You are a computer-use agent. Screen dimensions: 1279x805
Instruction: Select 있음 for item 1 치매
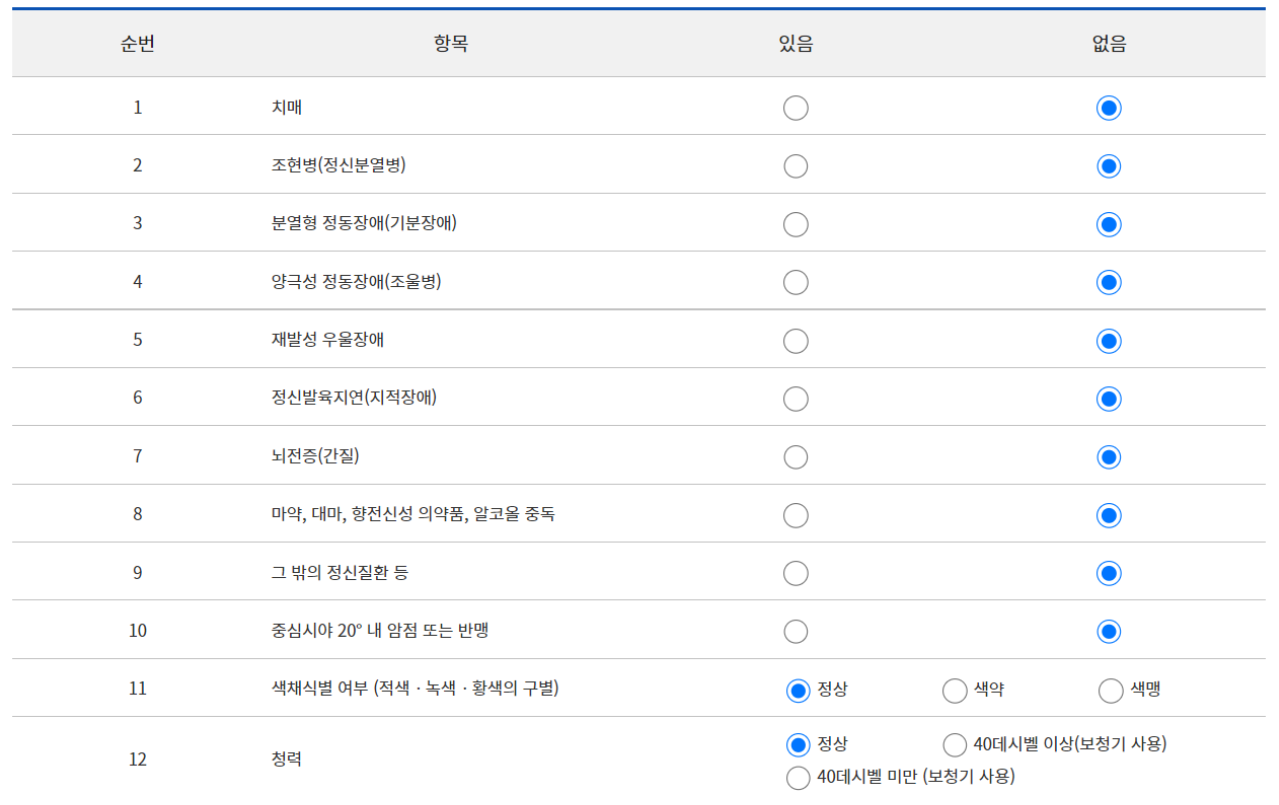pos(795,107)
